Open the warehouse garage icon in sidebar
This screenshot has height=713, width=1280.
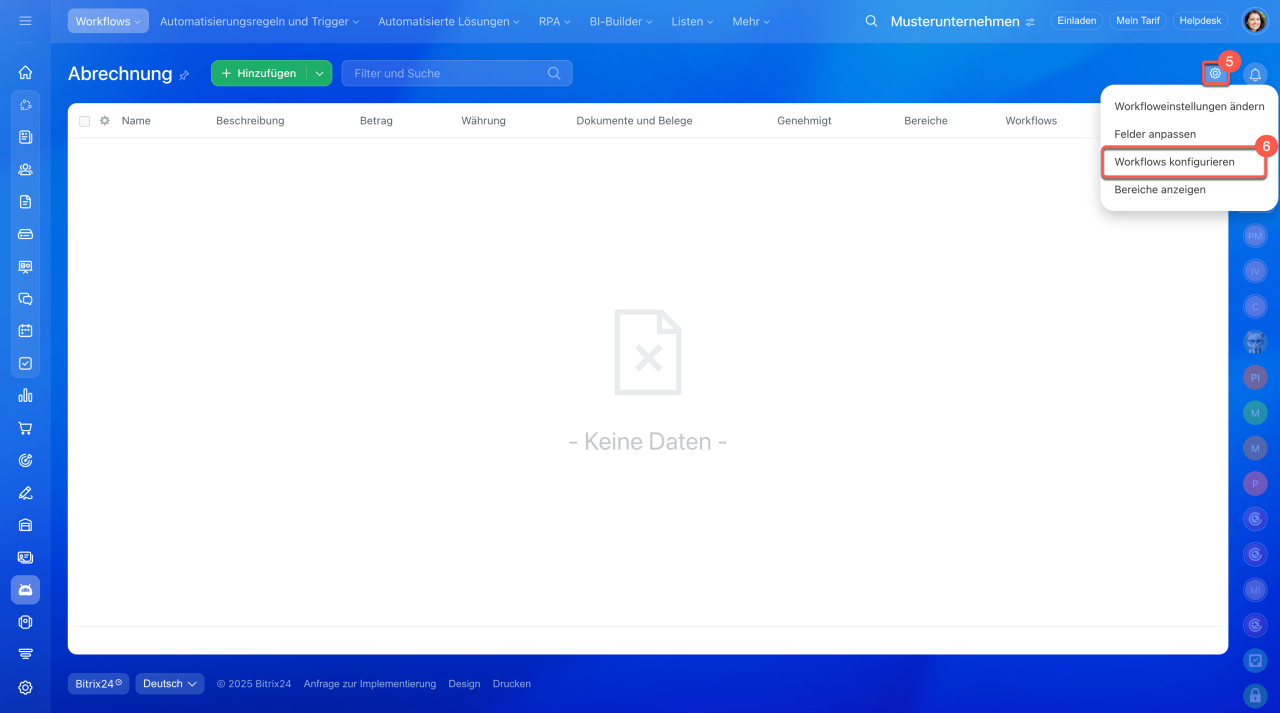point(25,525)
